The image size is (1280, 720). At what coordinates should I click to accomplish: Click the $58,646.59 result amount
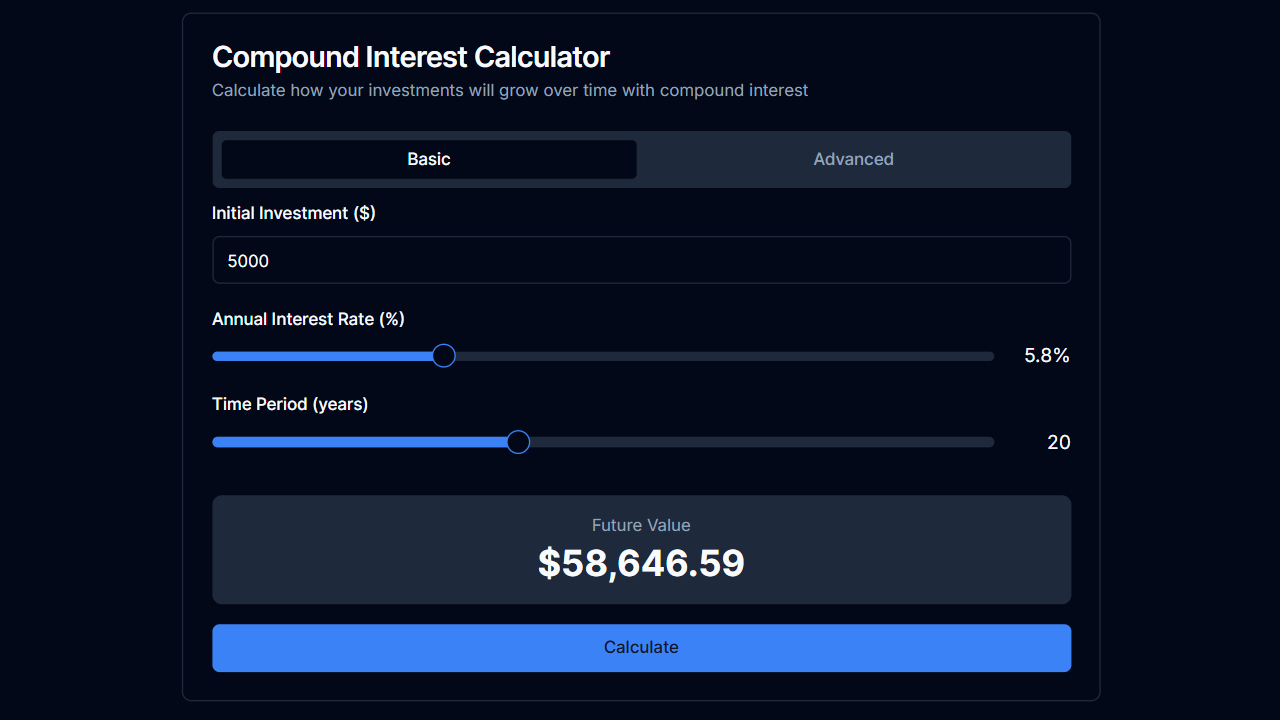tap(641, 563)
